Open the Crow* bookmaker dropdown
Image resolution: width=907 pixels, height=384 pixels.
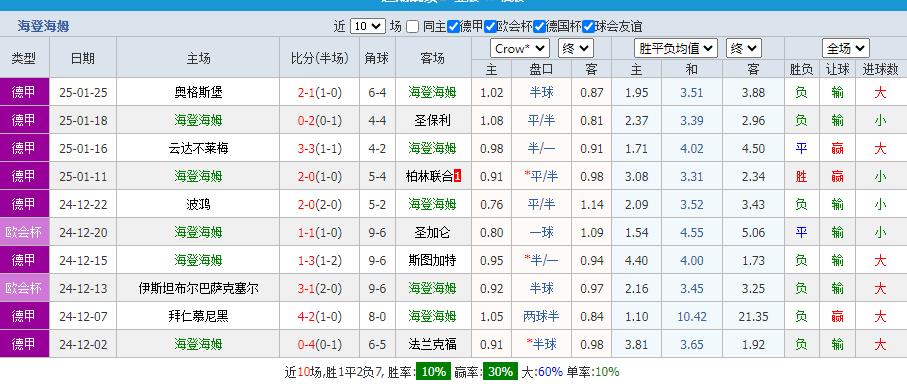519,49
